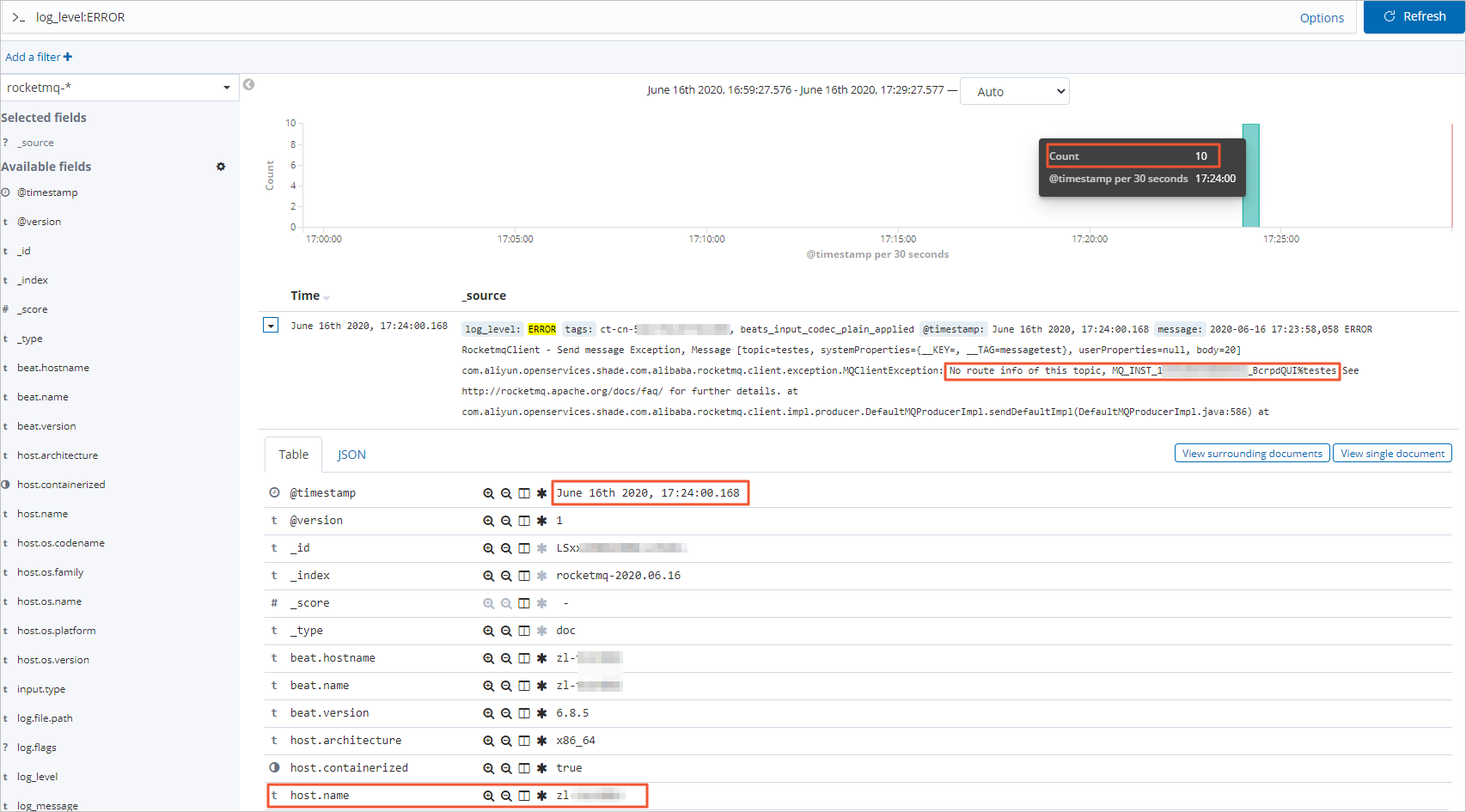Filter for beat.hostname field present
Viewport: 1466px width, 812px height.
point(541,658)
